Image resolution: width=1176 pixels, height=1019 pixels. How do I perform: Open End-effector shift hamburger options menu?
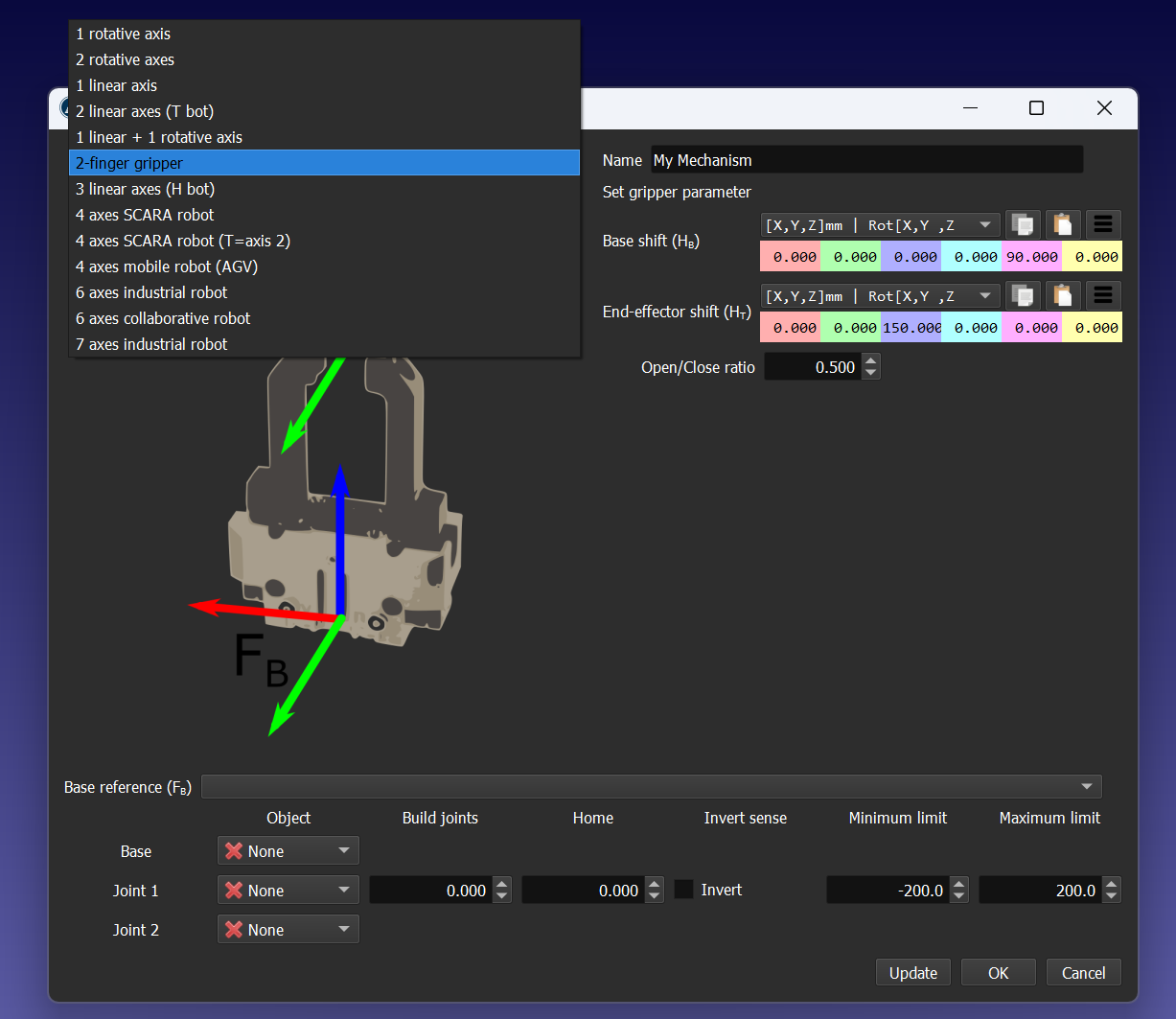coord(1103,296)
